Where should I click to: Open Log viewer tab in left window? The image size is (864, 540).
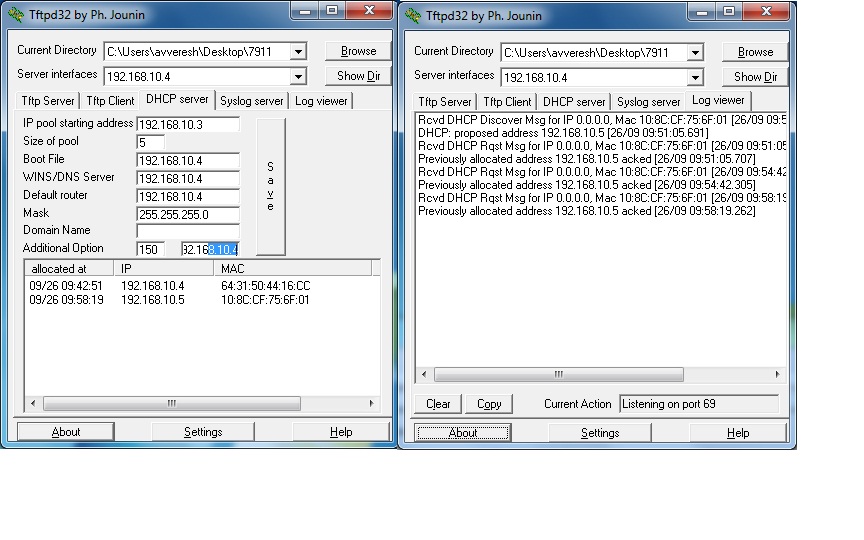(321, 101)
